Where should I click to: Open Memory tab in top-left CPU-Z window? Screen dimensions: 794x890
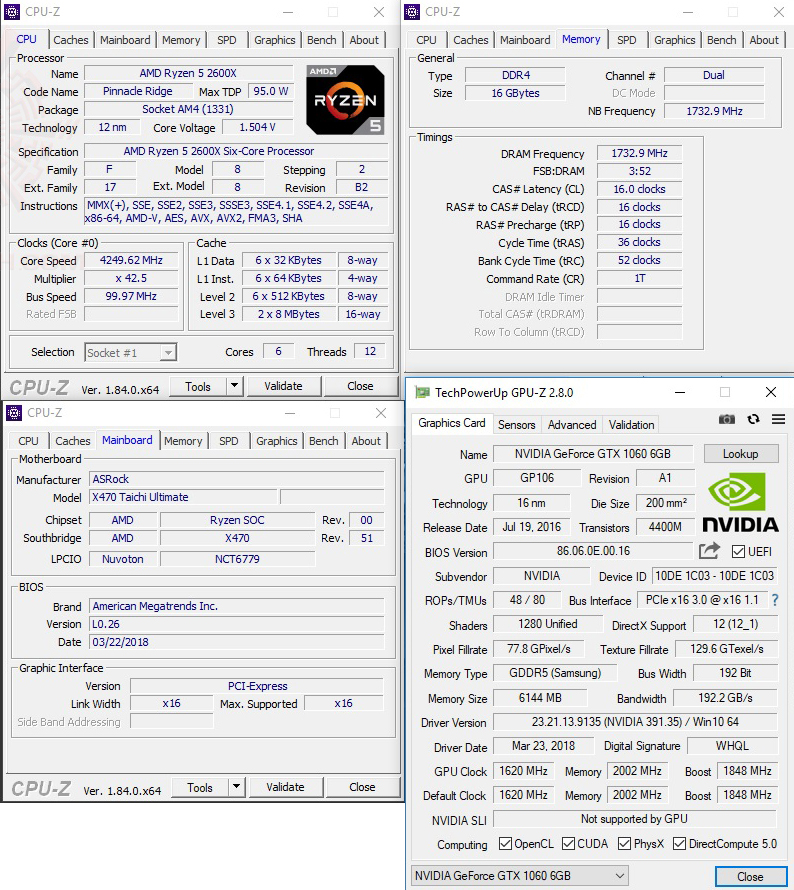point(181,40)
